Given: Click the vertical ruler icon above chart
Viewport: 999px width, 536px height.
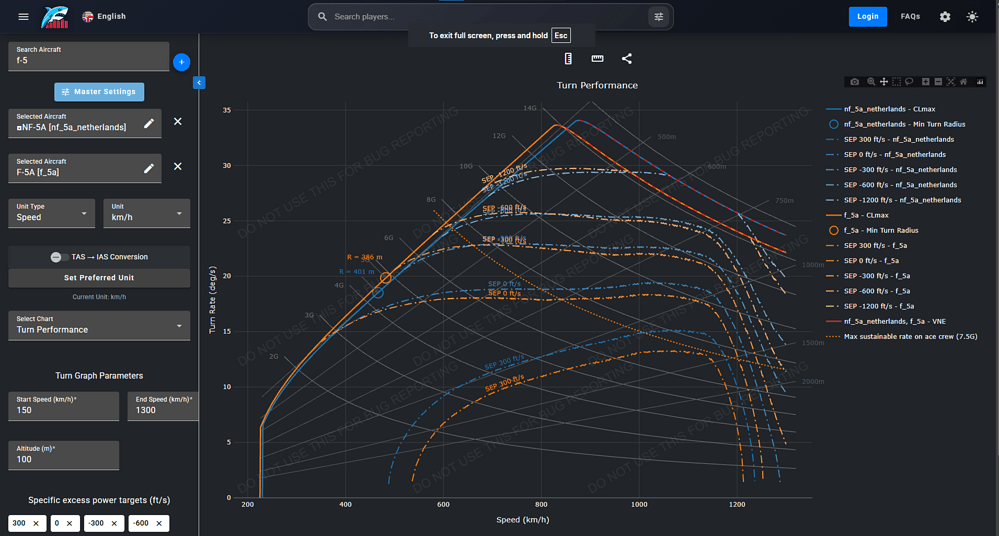Looking at the screenshot, I should click(x=568, y=59).
